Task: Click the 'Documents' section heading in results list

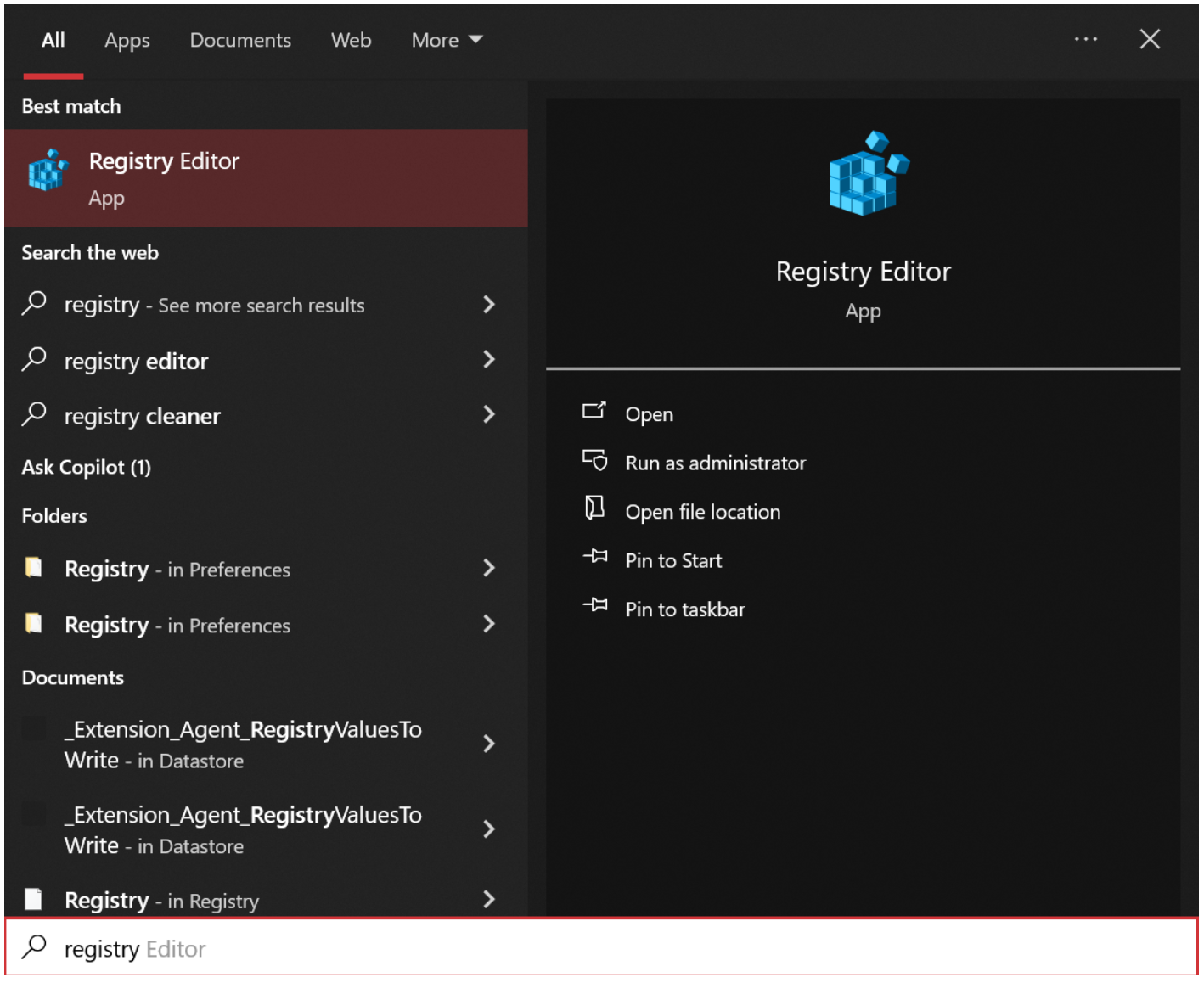Action: pos(73,678)
